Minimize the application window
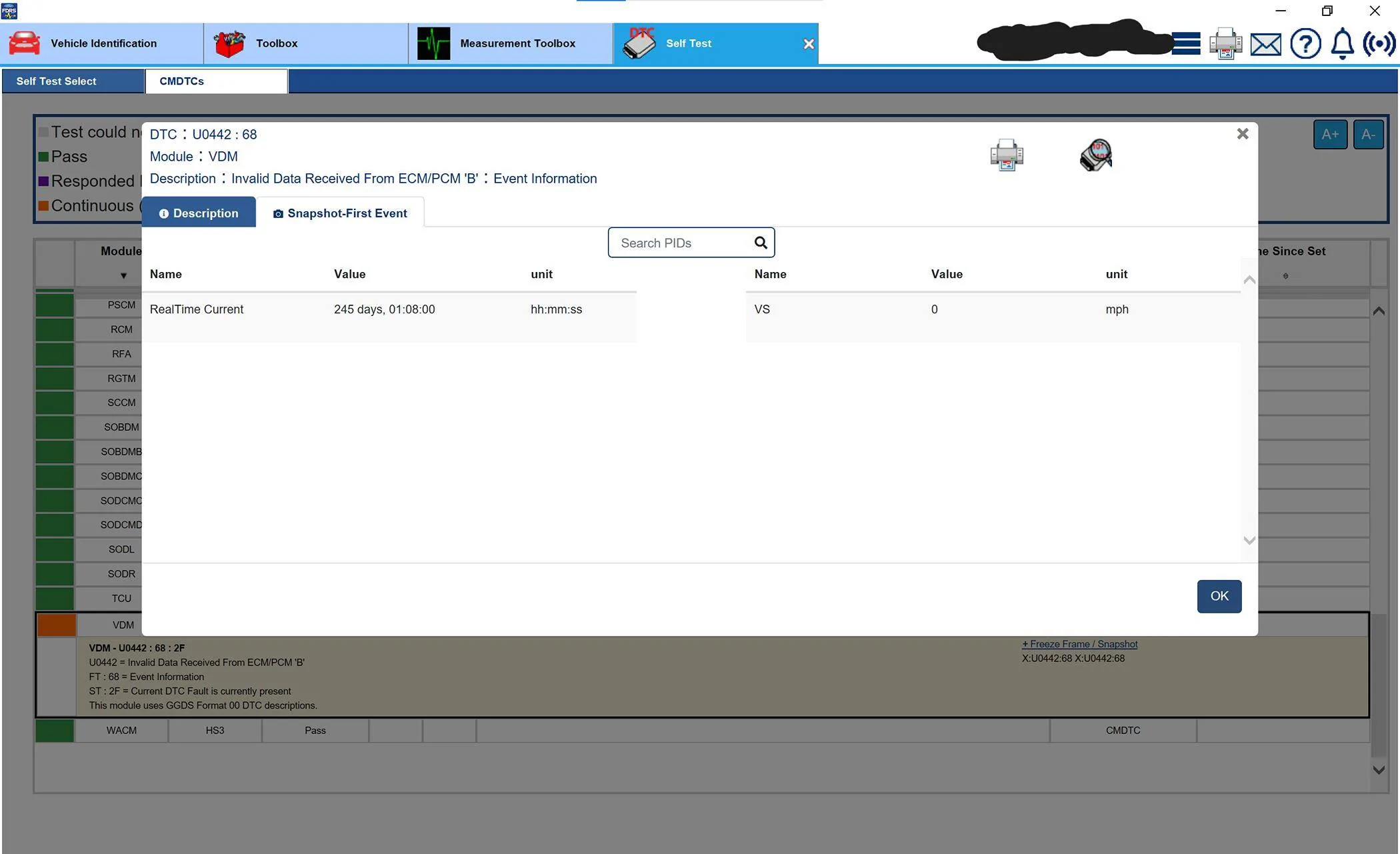 tap(1281, 11)
